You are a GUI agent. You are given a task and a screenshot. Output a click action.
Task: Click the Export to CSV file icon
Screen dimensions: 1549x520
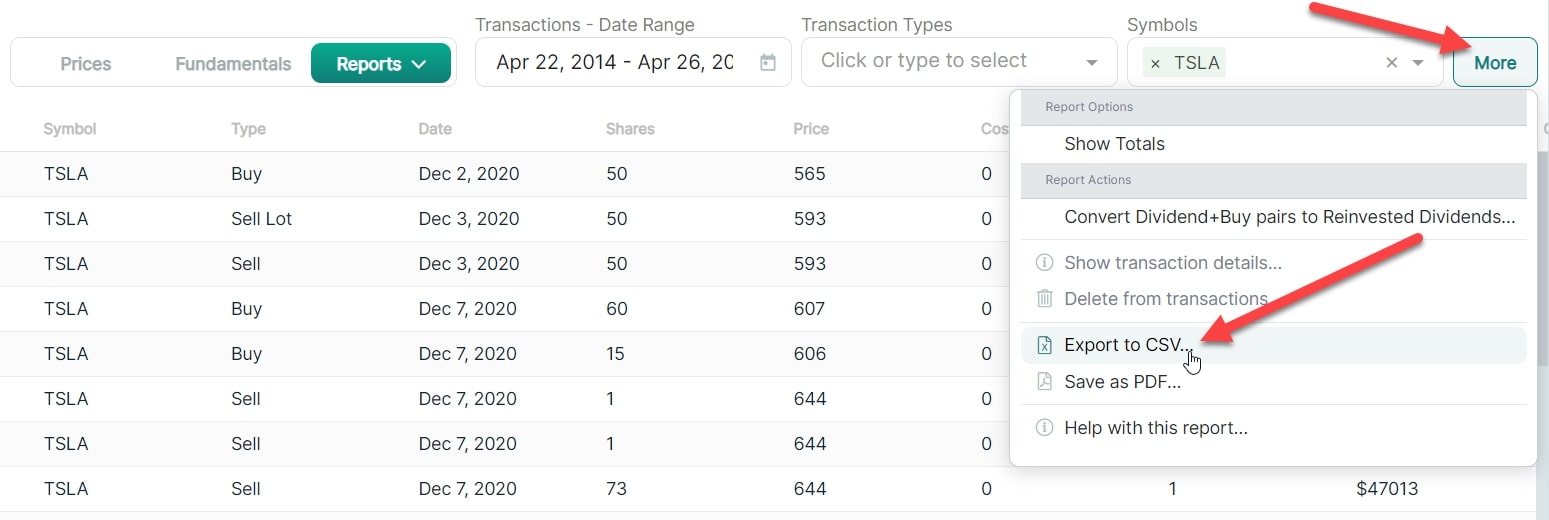pos(1044,345)
